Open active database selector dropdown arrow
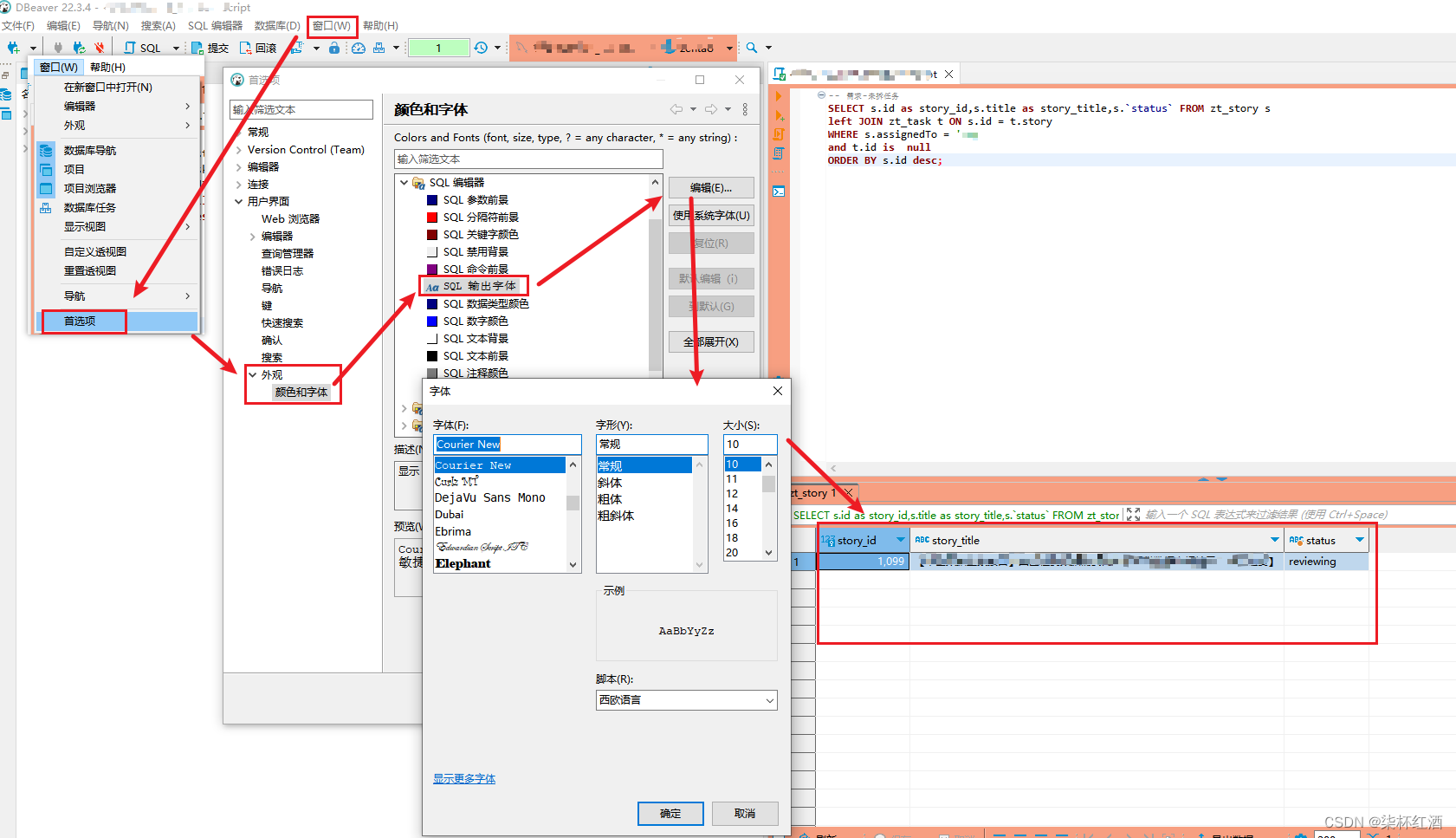This screenshot has width=1456, height=838. 729,49
